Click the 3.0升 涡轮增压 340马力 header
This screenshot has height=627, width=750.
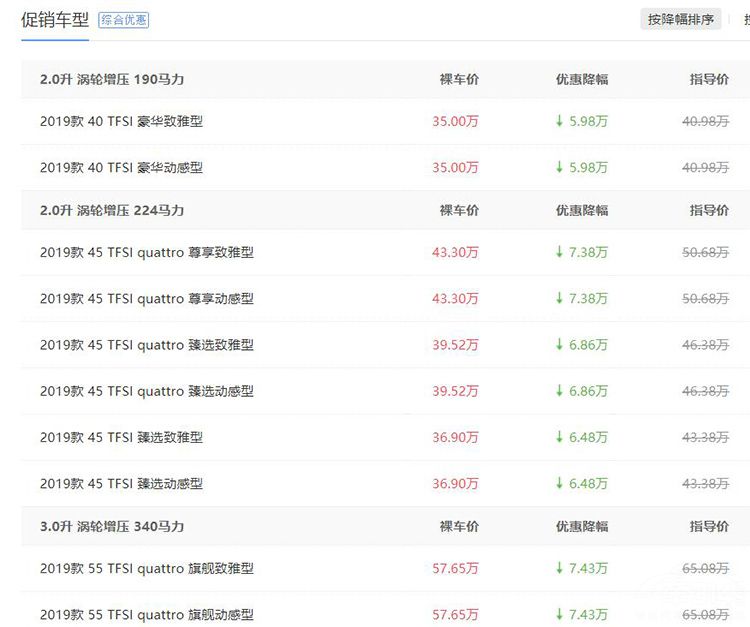point(112,527)
